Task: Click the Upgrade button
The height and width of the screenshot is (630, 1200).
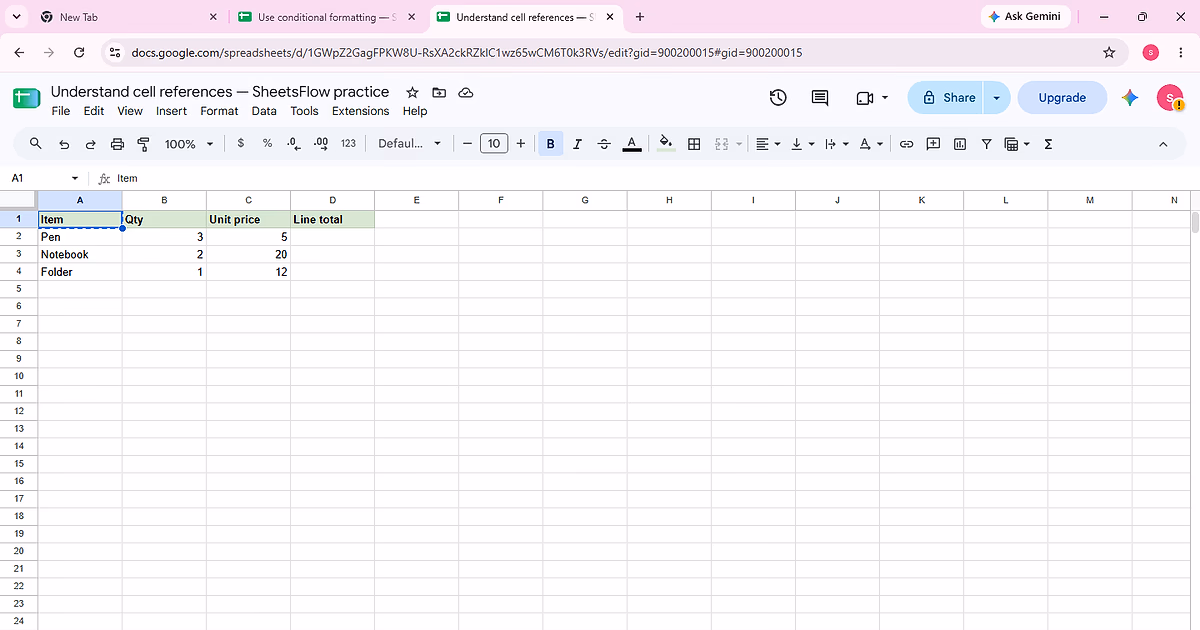Action: click(1062, 97)
